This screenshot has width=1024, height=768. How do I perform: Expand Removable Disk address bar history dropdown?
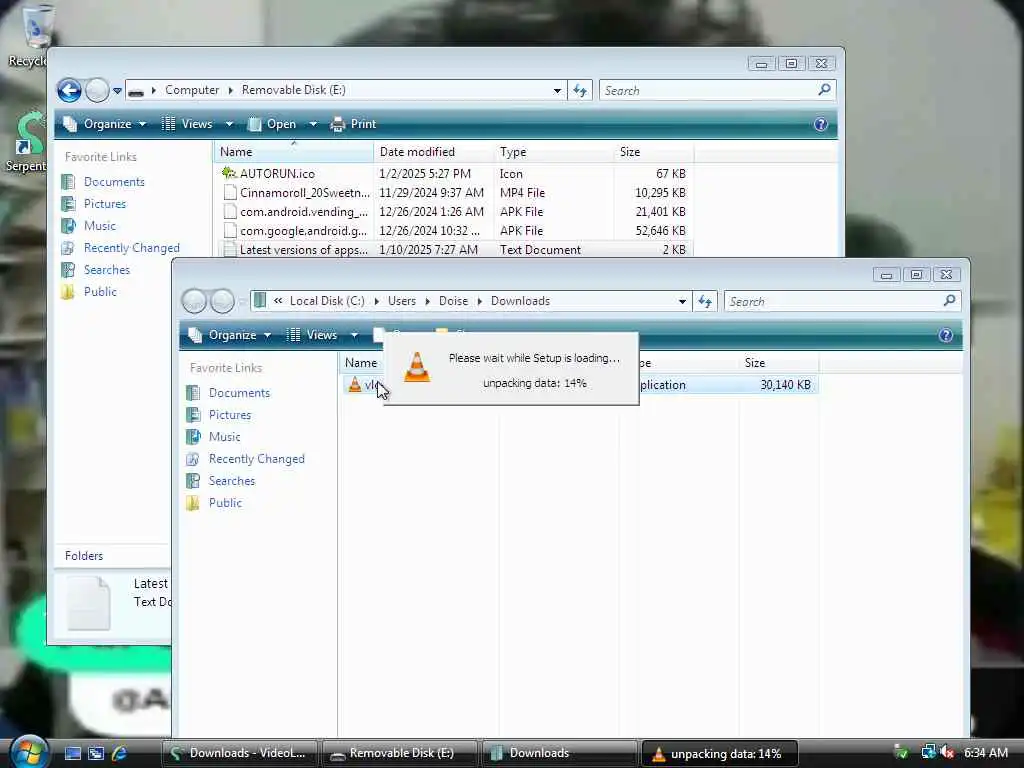click(x=557, y=91)
